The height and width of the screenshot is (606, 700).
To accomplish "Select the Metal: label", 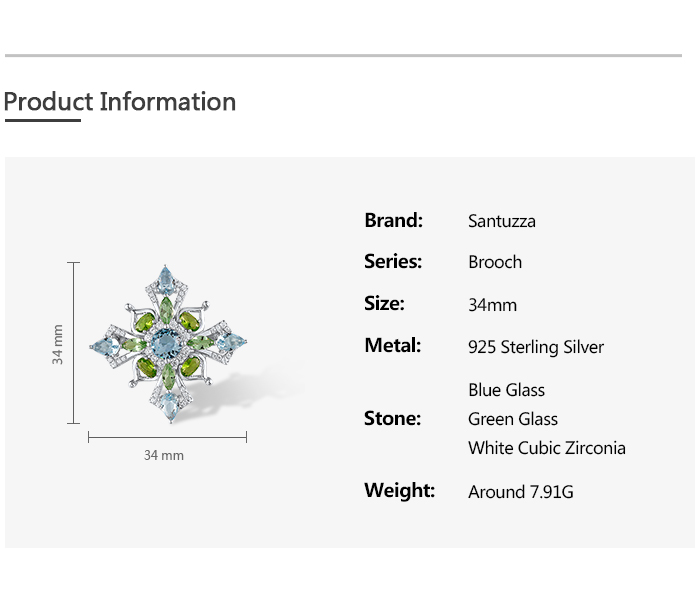I will 392,346.
